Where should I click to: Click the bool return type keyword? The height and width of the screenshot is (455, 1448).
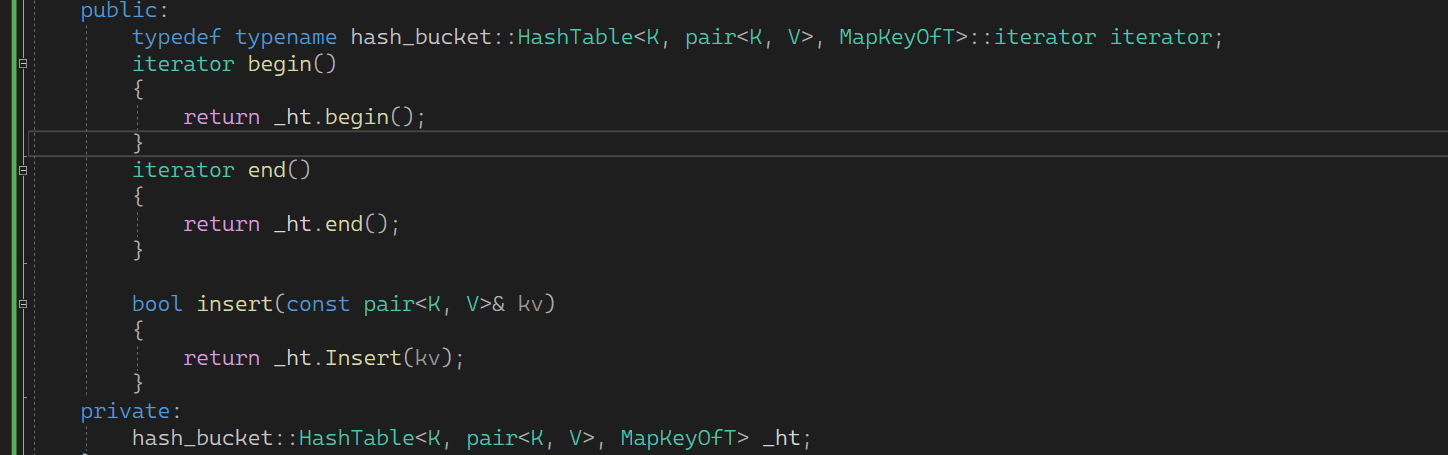157,303
